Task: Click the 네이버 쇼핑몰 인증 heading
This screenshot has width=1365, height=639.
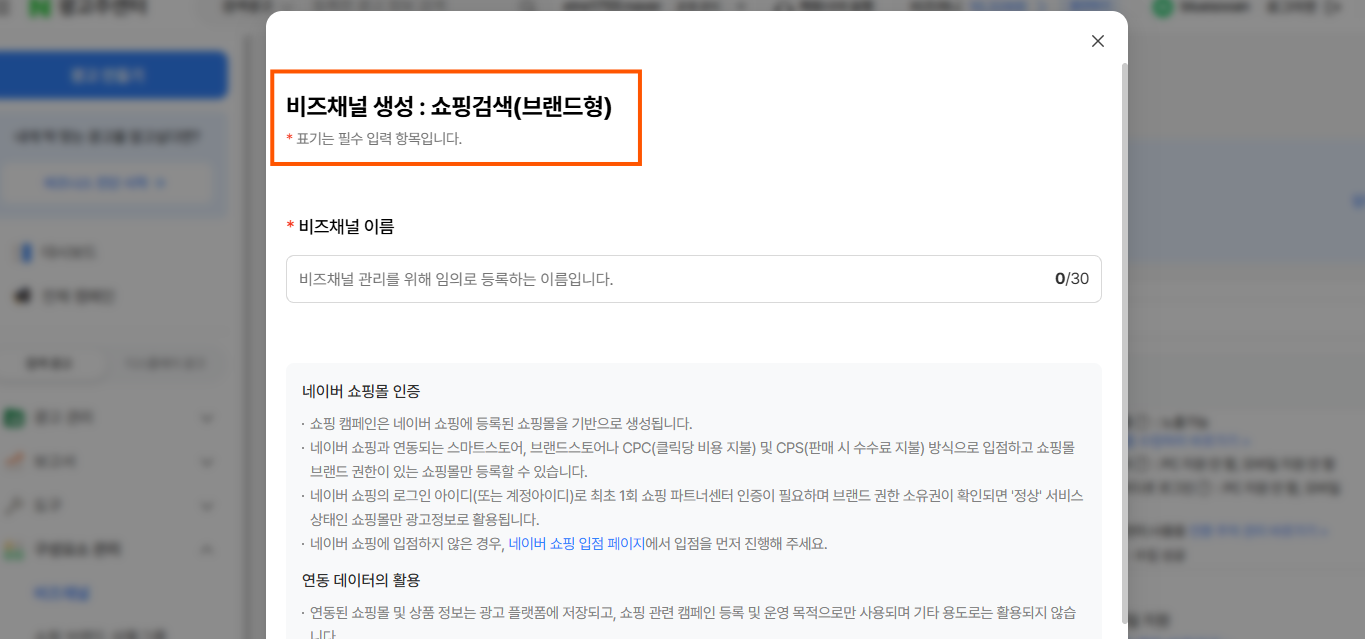Action: (x=361, y=391)
